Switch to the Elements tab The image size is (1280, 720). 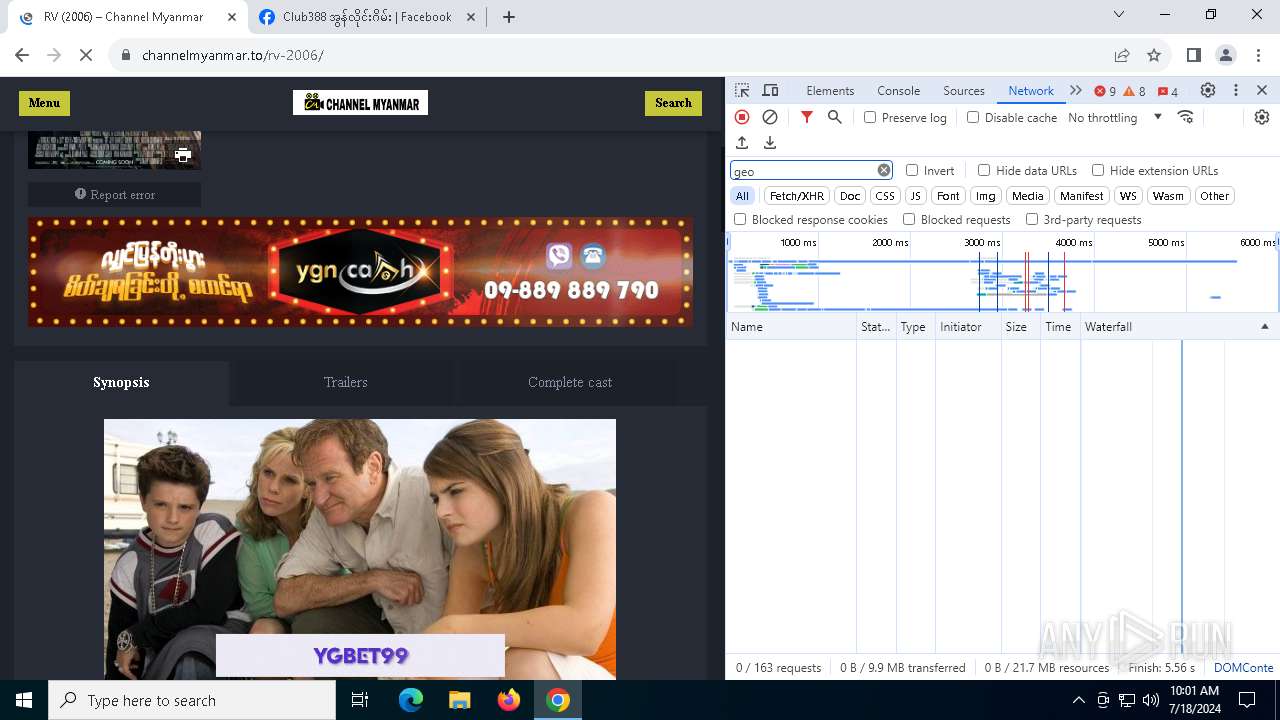tap(830, 90)
